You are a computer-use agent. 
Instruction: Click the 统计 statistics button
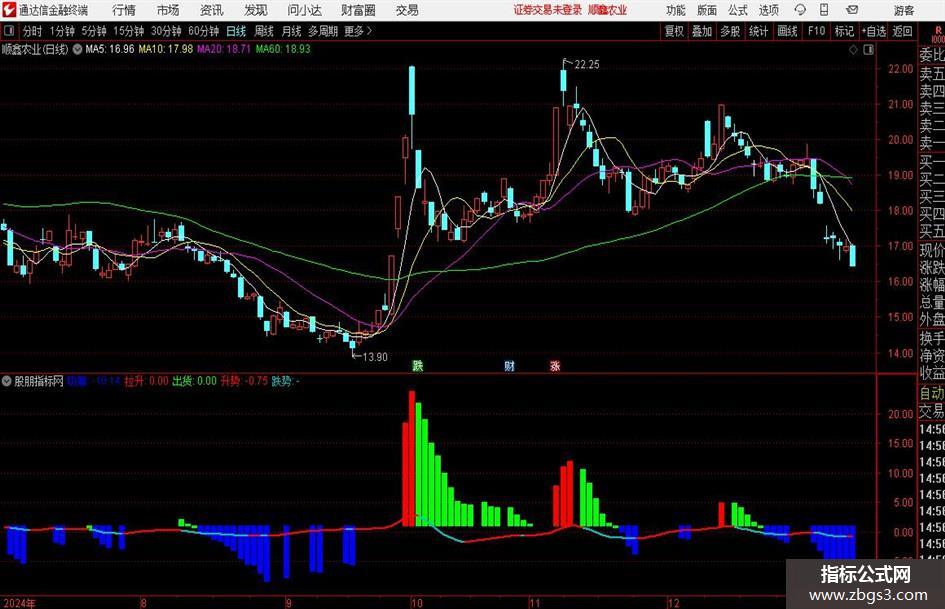pos(758,31)
